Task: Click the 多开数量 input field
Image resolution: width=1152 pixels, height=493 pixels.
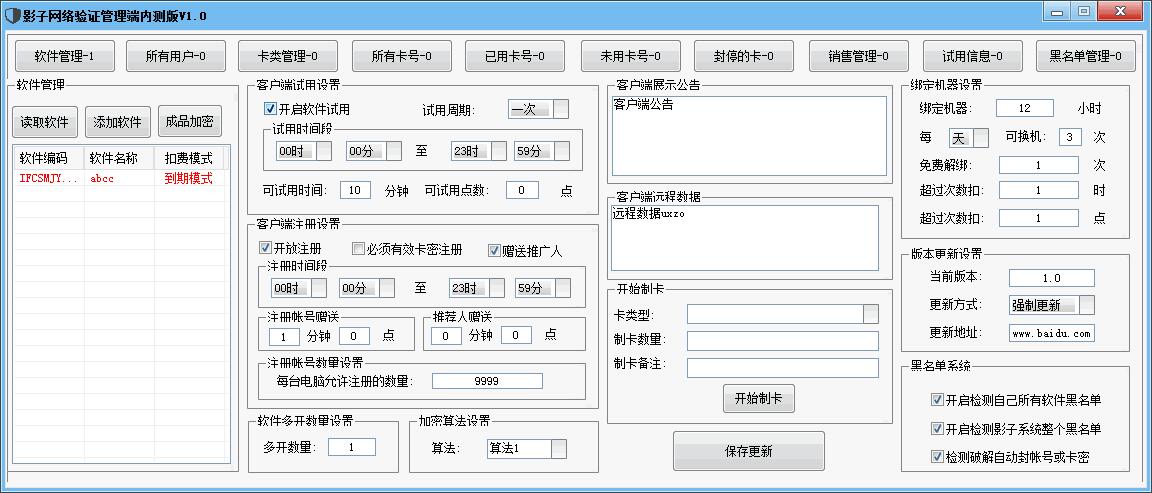Action: click(x=351, y=447)
